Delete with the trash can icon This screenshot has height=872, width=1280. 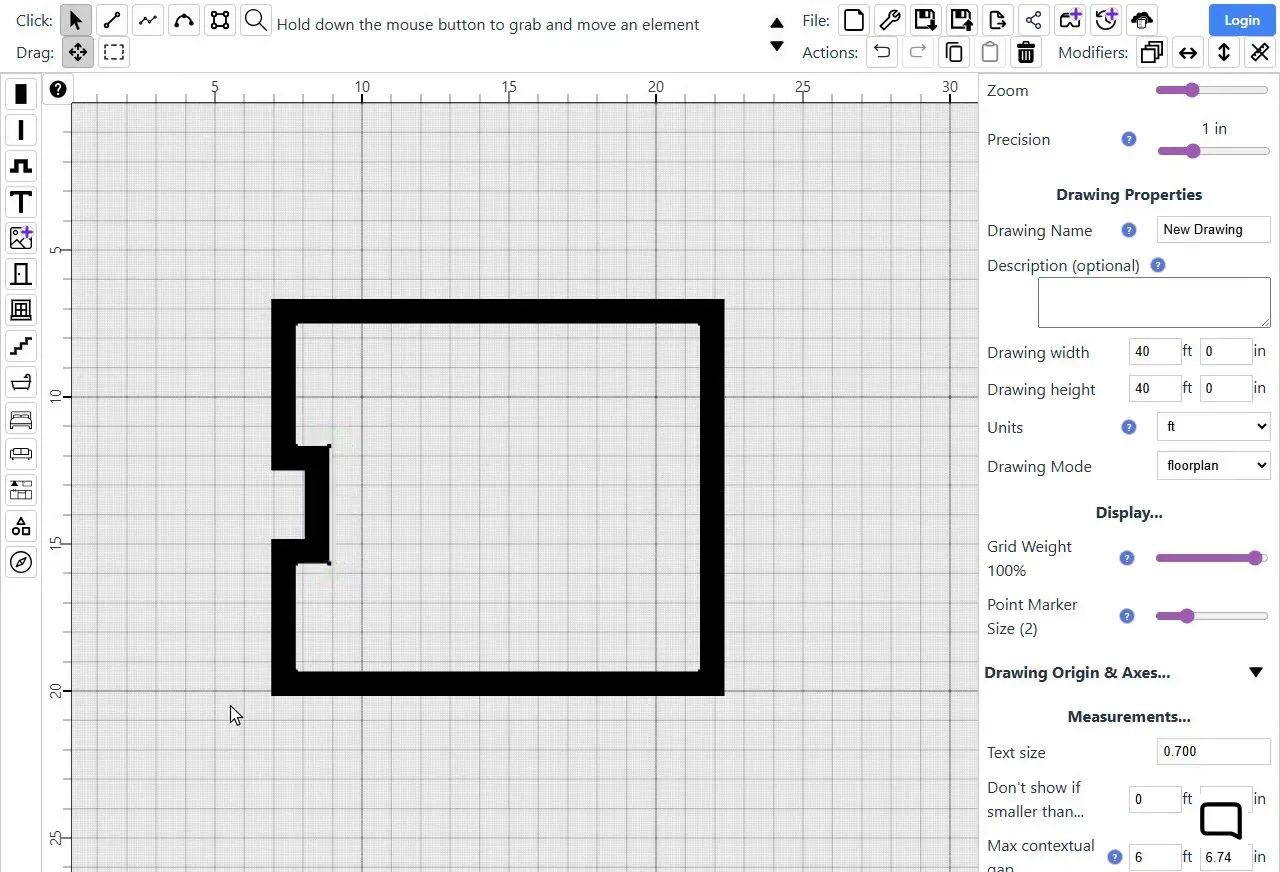tap(1025, 52)
